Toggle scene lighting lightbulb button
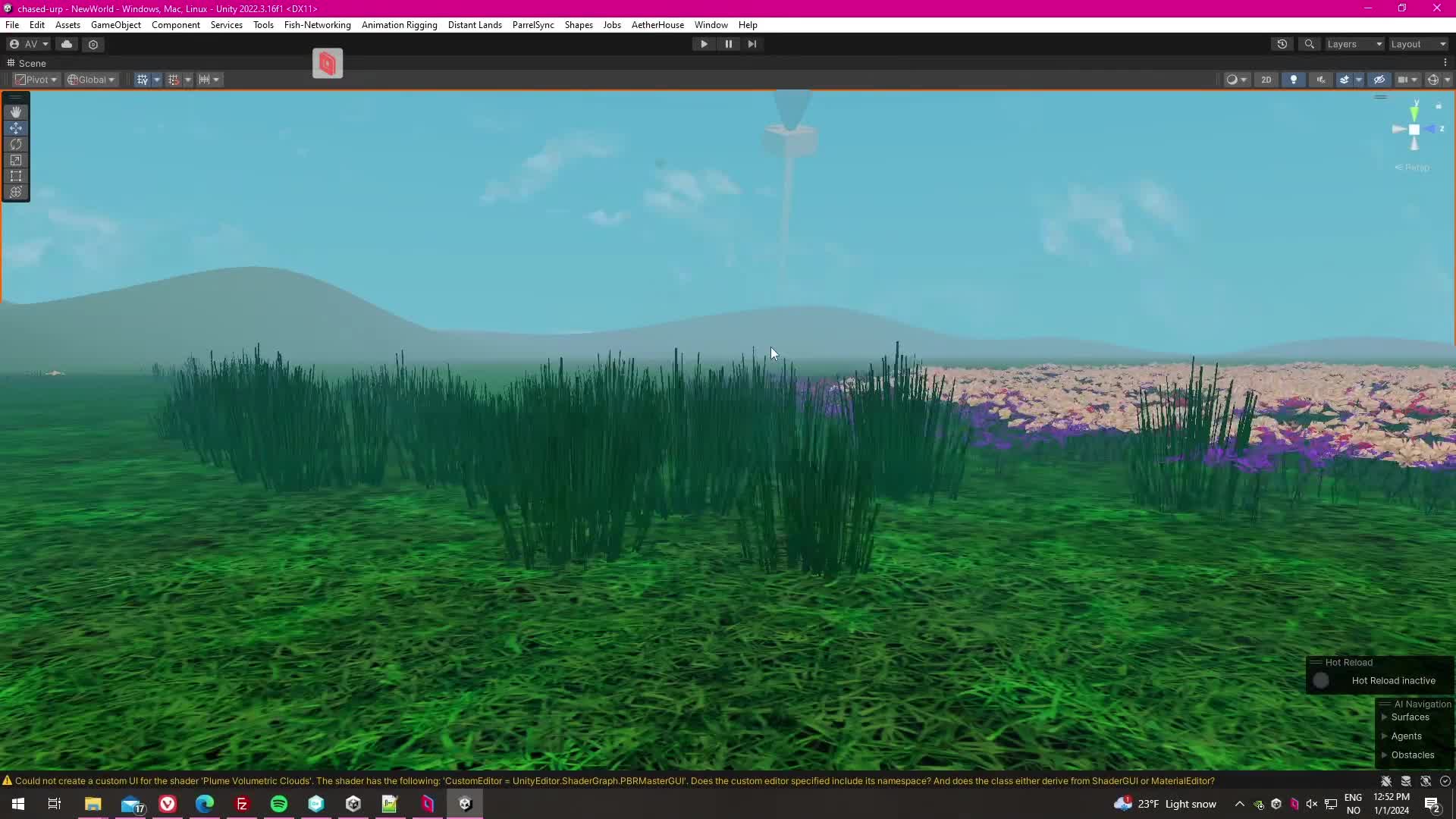This screenshot has height=819, width=1456. 1294,80
